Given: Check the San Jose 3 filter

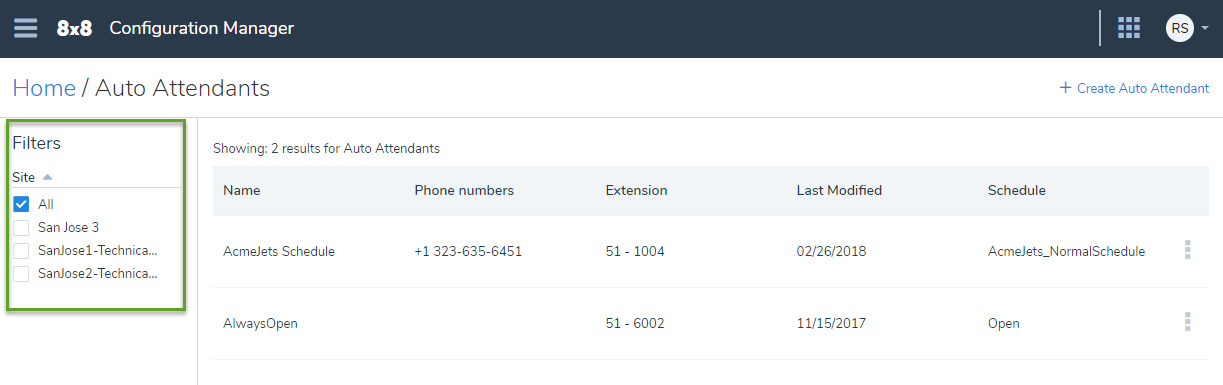Looking at the screenshot, I should pyautogui.click(x=21, y=227).
